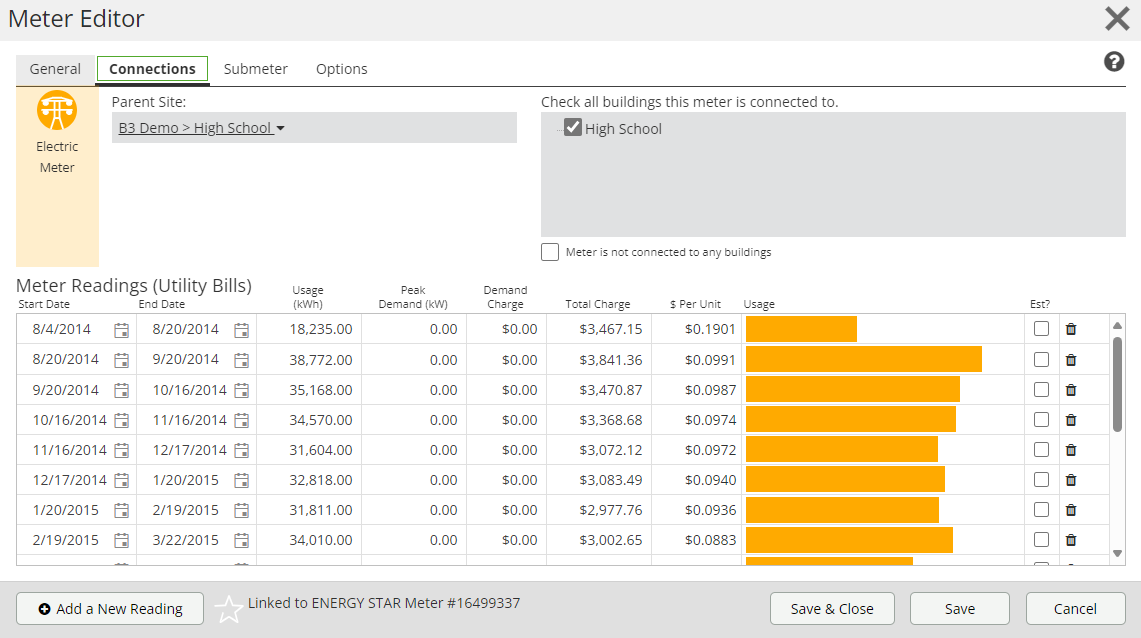Click the orange usage bar for 8/20/2014
Image resolution: width=1141 pixels, height=638 pixels.
coord(863,359)
